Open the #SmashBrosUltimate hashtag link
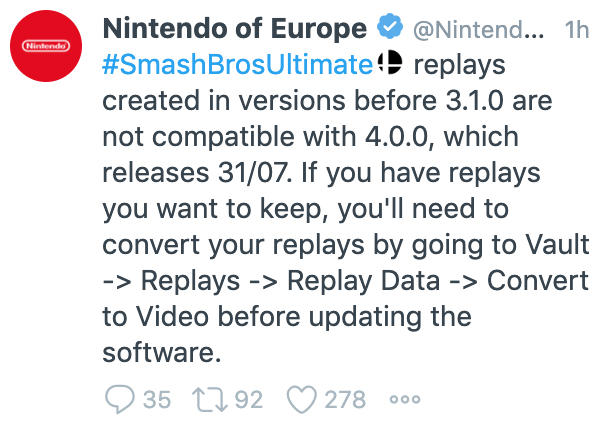Viewport: 608px width, 434px height. tap(239, 65)
